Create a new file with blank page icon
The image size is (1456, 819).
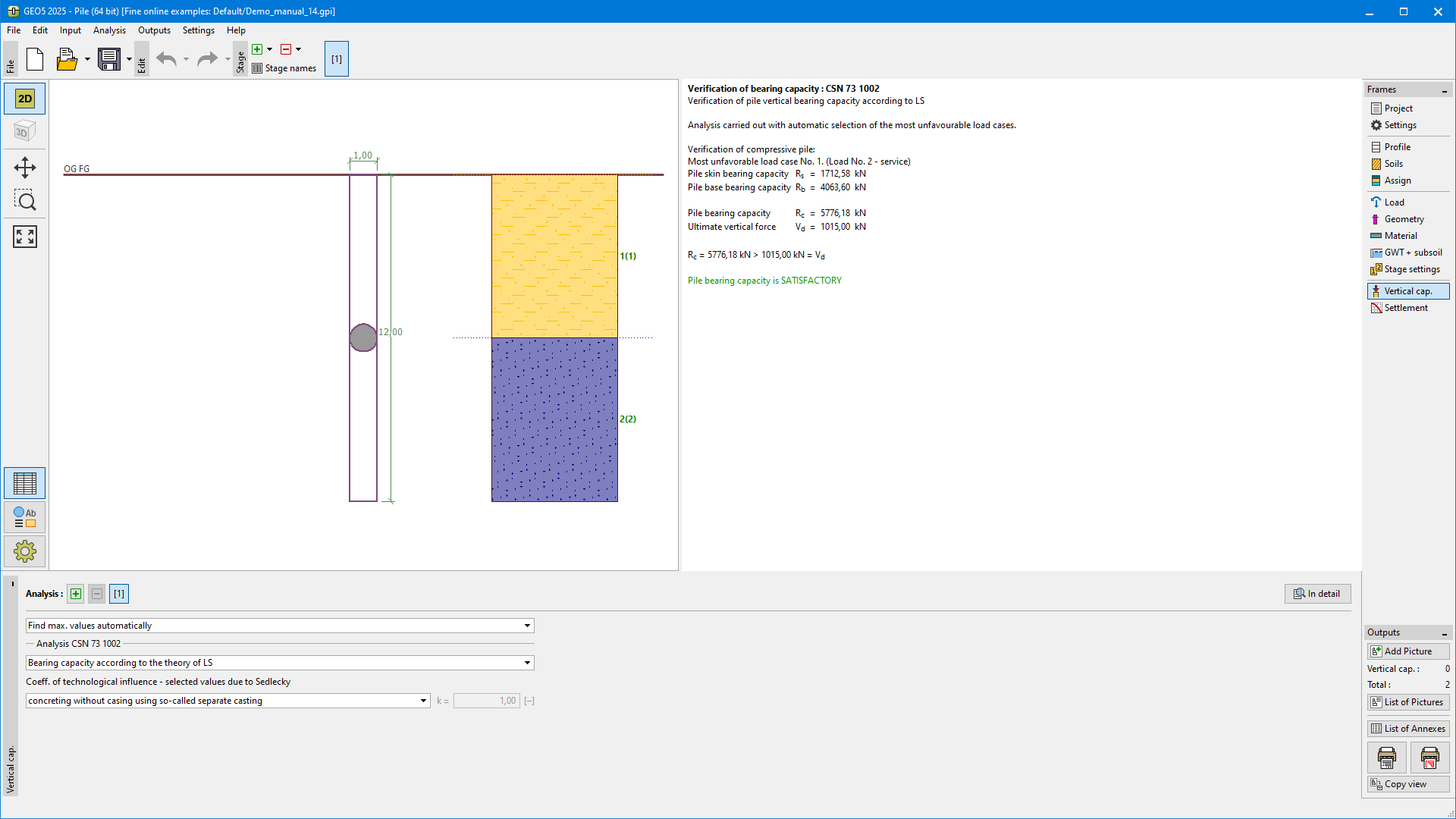(35, 59)
